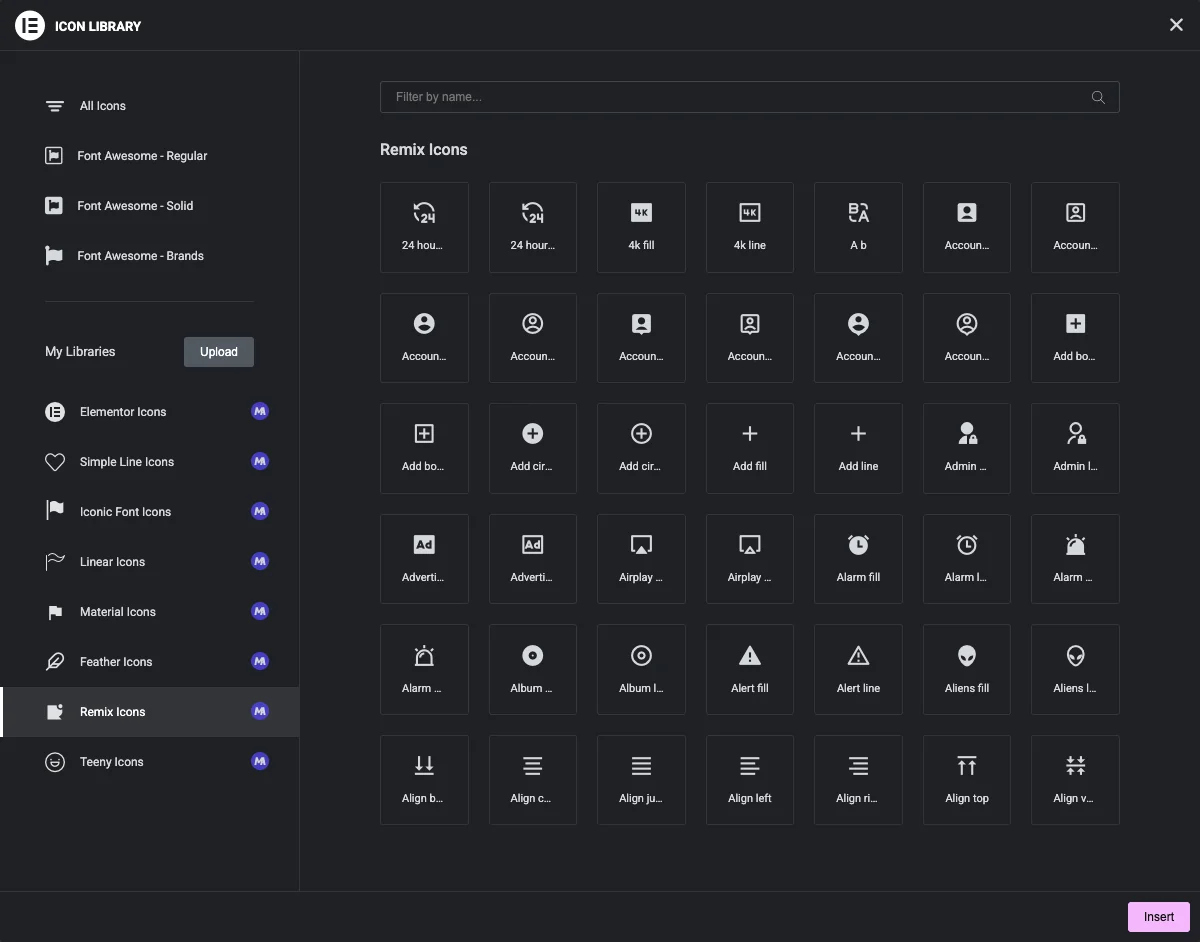Select the filled Airplay icon
This screenshot has width=1200, height=942.
click(641, 559)
